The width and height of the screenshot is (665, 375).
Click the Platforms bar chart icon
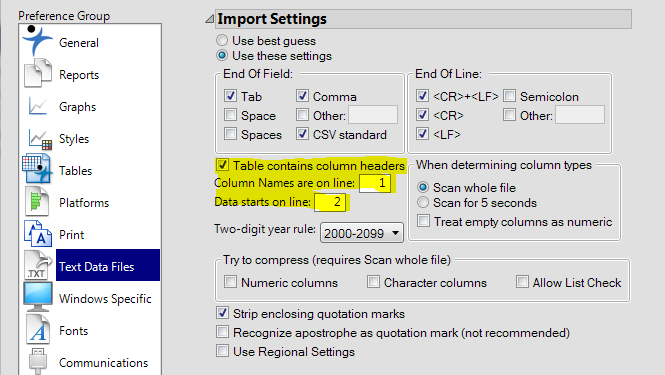[36, 201]
